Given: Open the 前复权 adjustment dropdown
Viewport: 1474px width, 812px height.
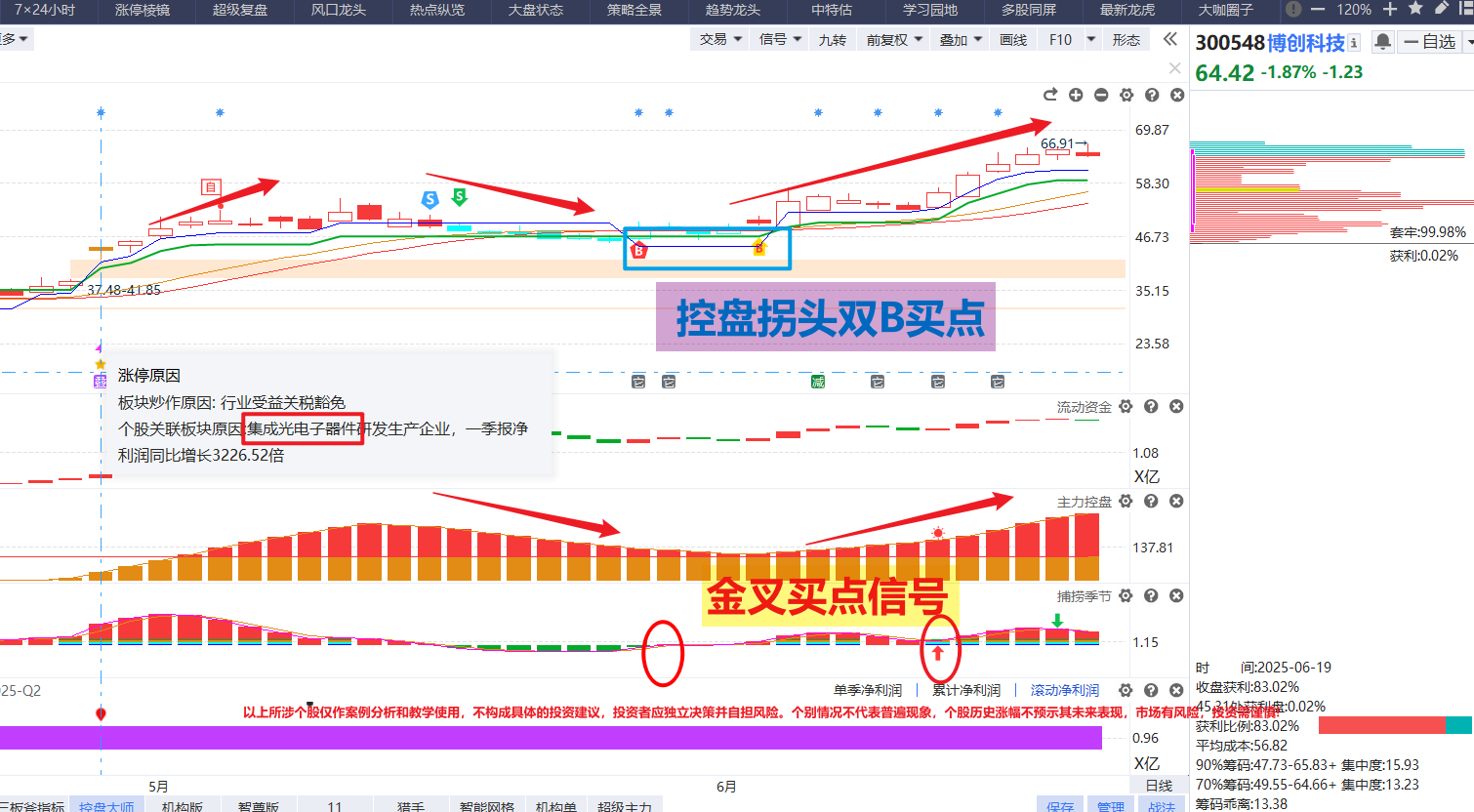Looking at the screenshot, I should click(x=894, y=40).
